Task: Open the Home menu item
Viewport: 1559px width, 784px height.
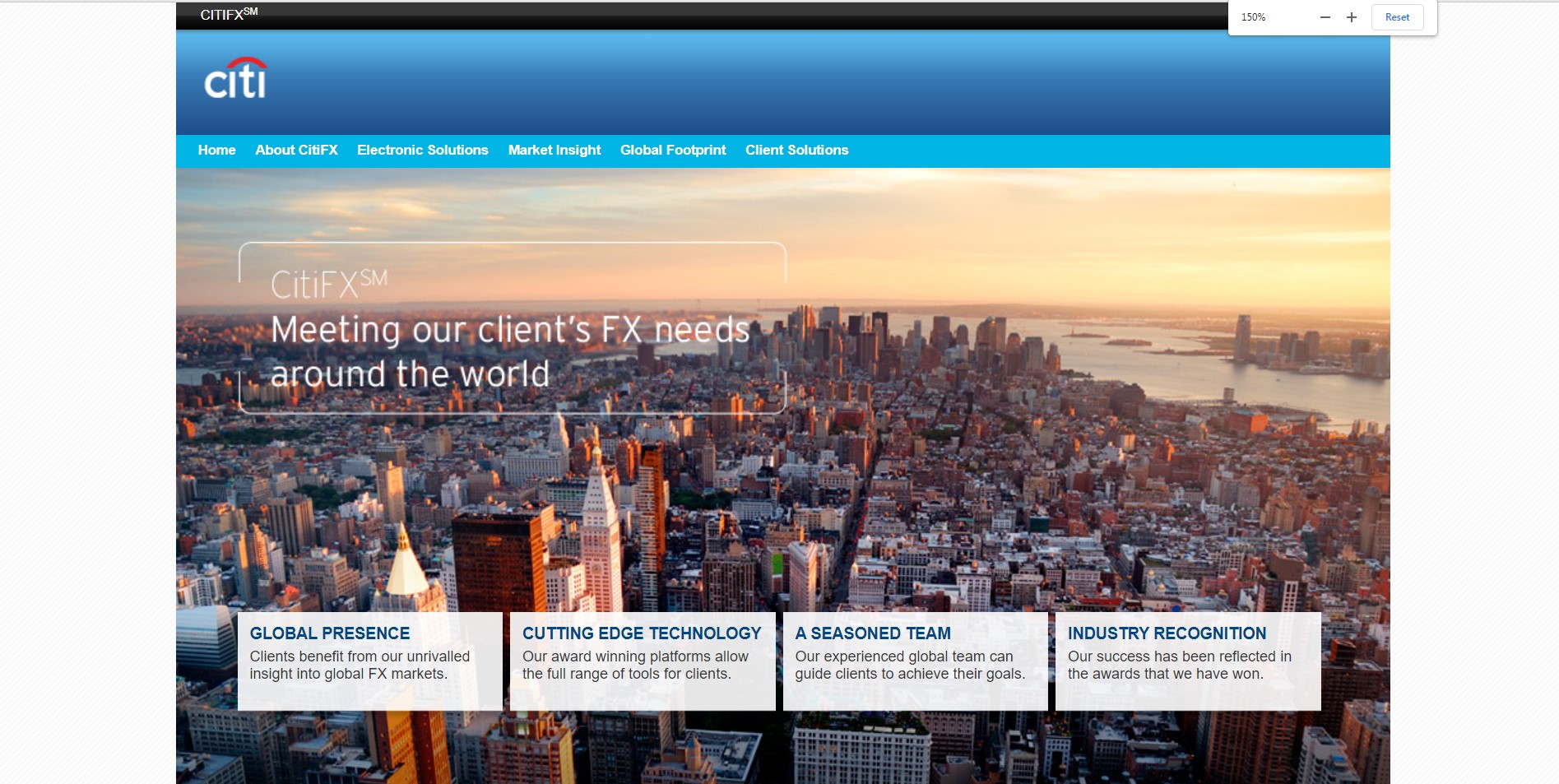Action: (x=217, y=151)
